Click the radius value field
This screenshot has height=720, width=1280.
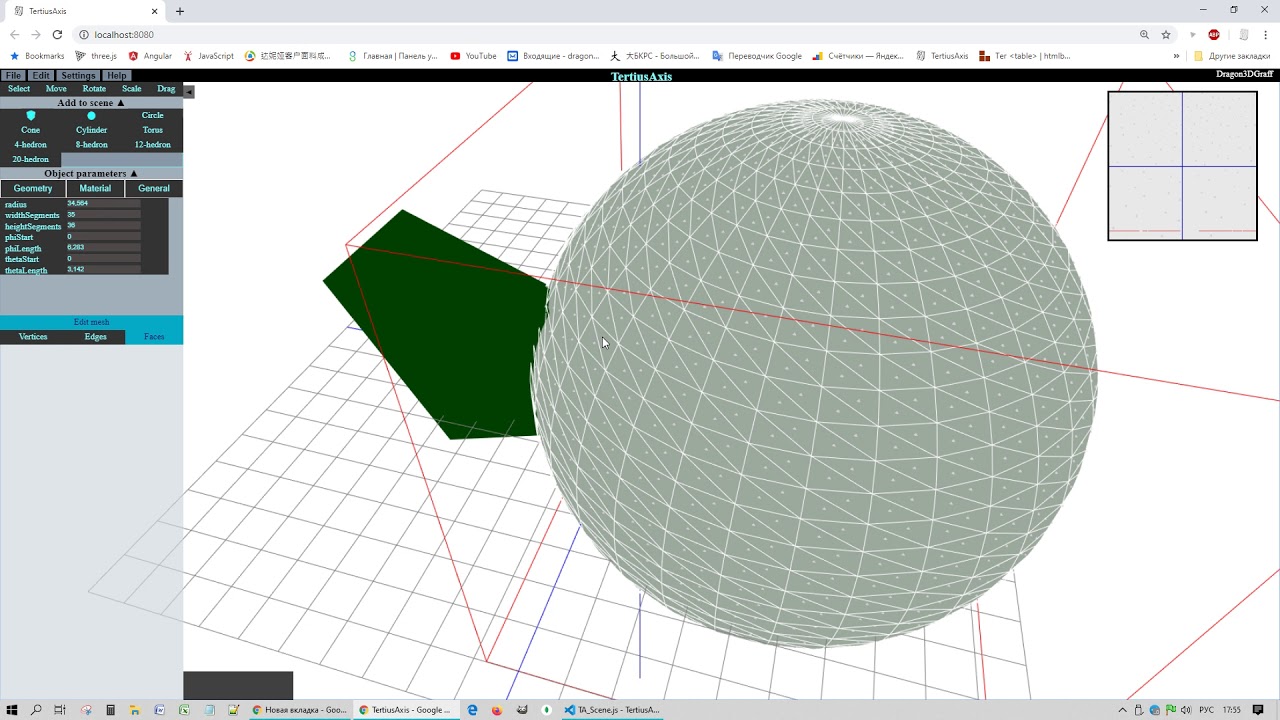click(103, 204)
